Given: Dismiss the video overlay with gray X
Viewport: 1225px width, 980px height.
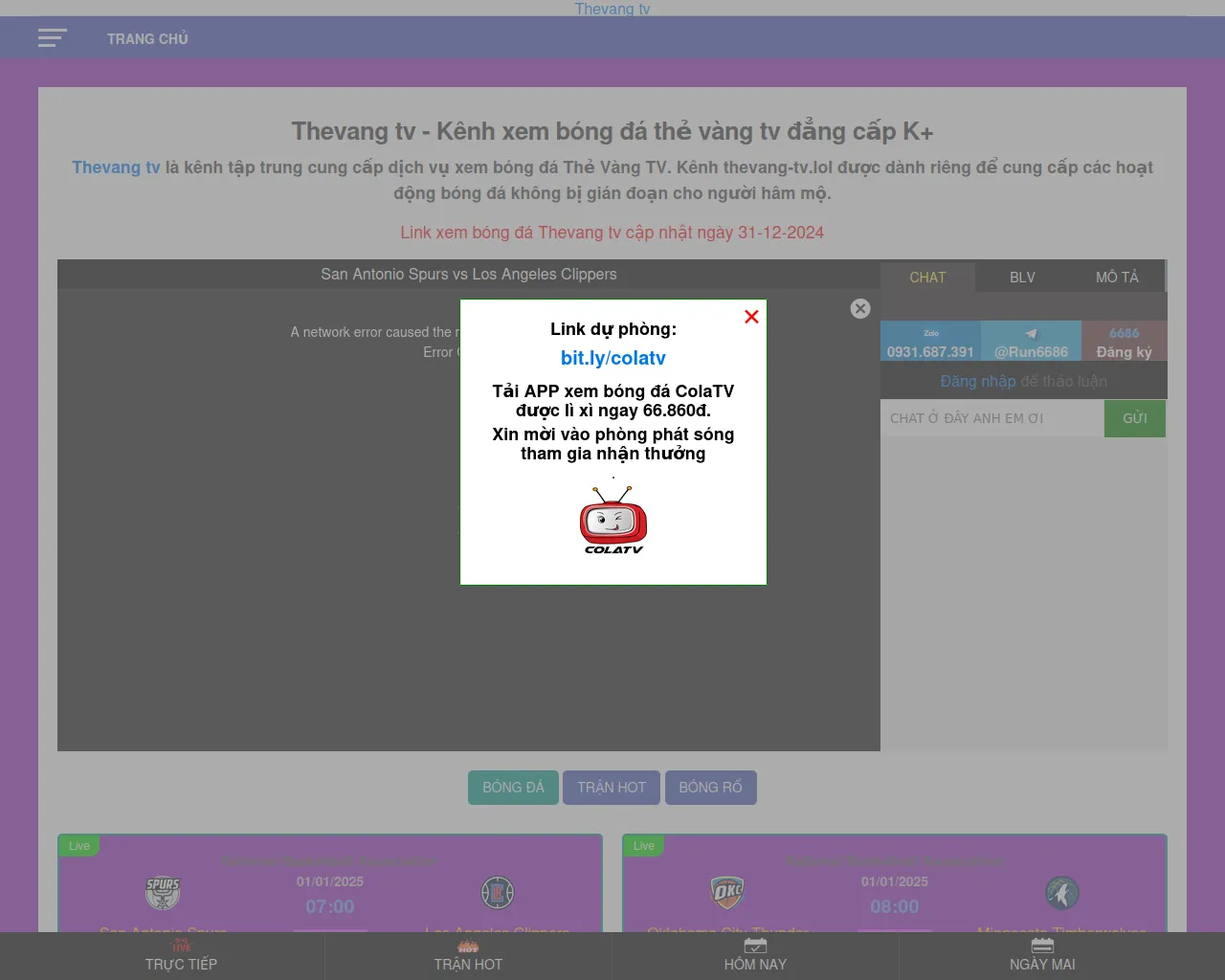Looking at the screenshot, I should [x=860, y=308].
